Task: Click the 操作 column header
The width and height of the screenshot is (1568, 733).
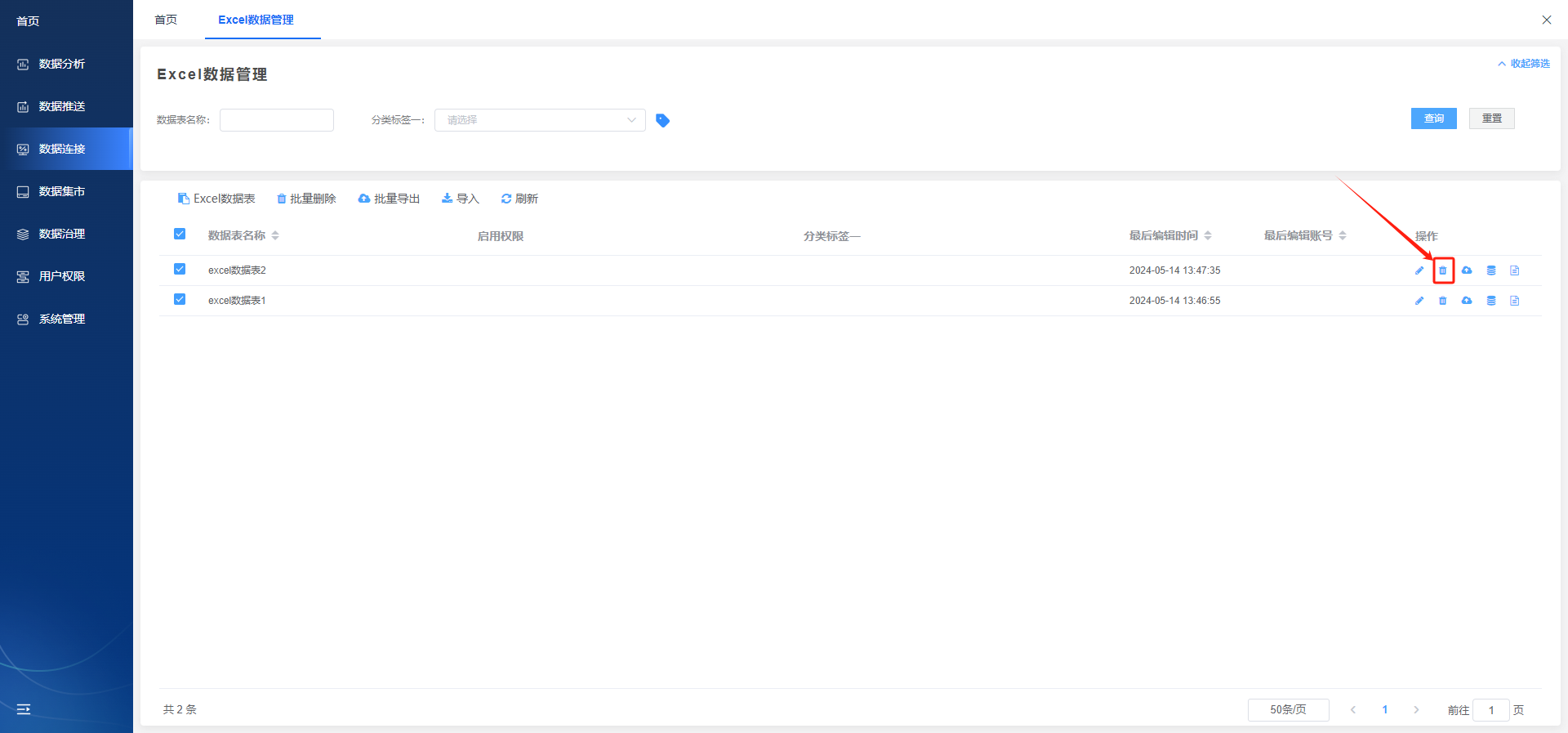Action: pos(1427,236)
